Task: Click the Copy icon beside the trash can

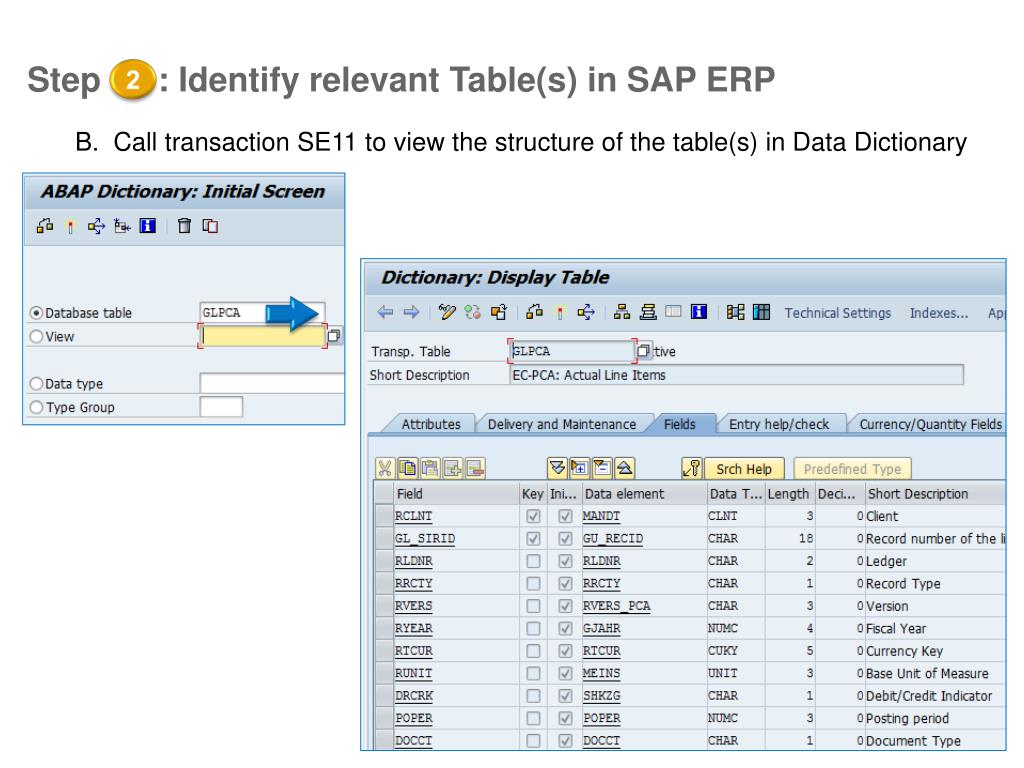Action: 210,226
